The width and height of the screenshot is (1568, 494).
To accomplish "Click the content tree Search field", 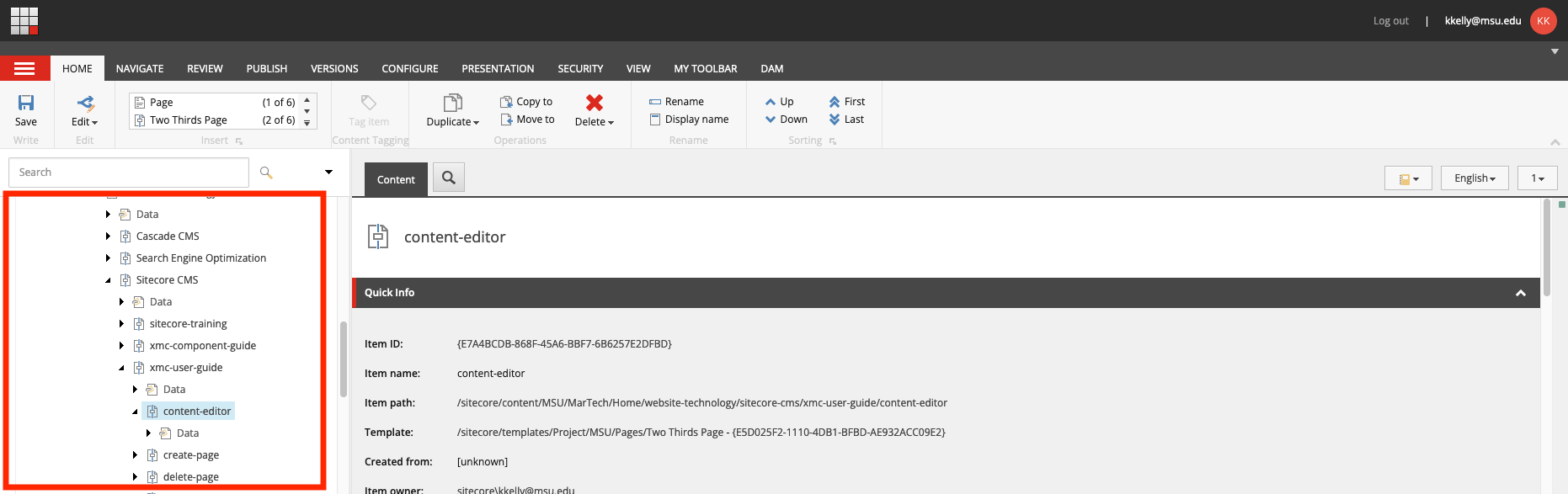I will pyautogui.click(x=129, y=173).
